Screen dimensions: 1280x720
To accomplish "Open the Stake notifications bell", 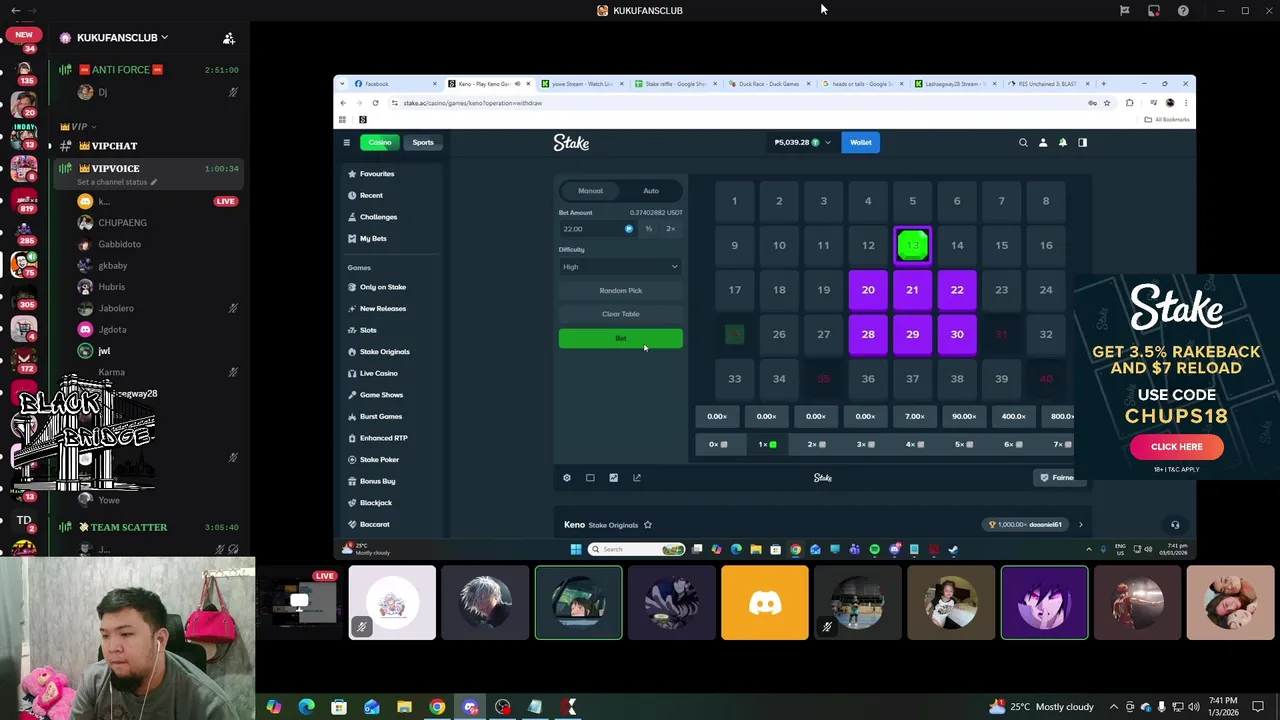I will click(1063, 143).
